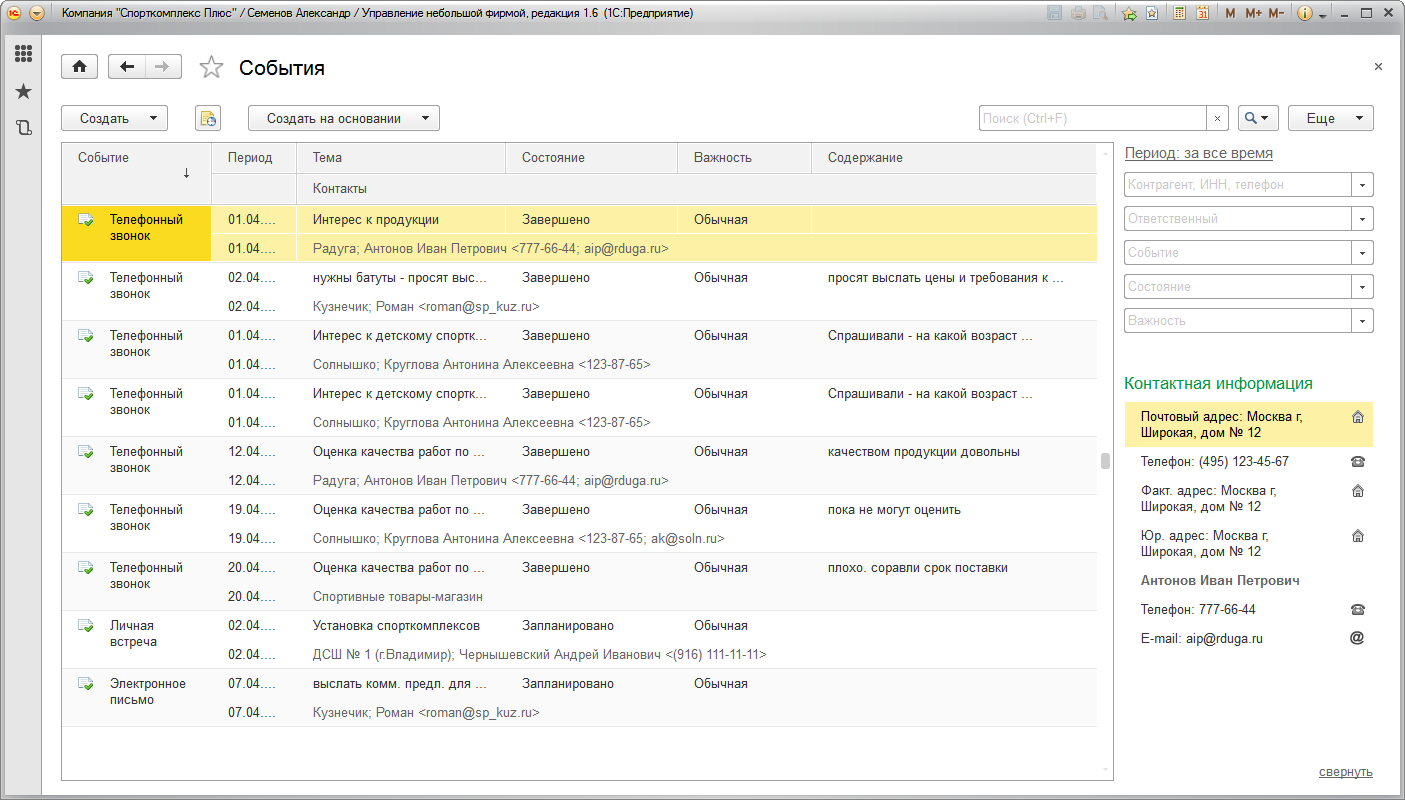The height and width of the screenshot is (800, 1405).
Task: Open the history scroll icon in sidebar
Action: [23, 128]
